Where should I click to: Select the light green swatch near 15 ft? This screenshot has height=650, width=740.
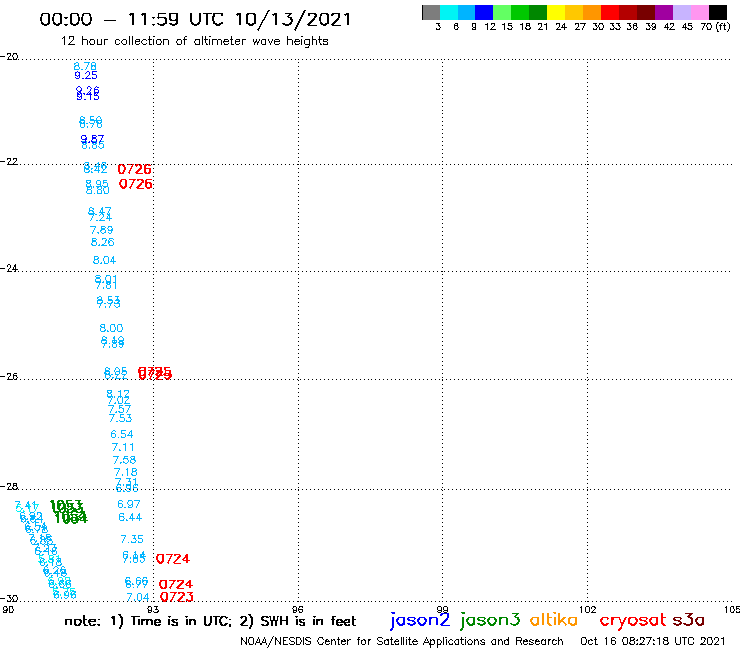point(502,12)
